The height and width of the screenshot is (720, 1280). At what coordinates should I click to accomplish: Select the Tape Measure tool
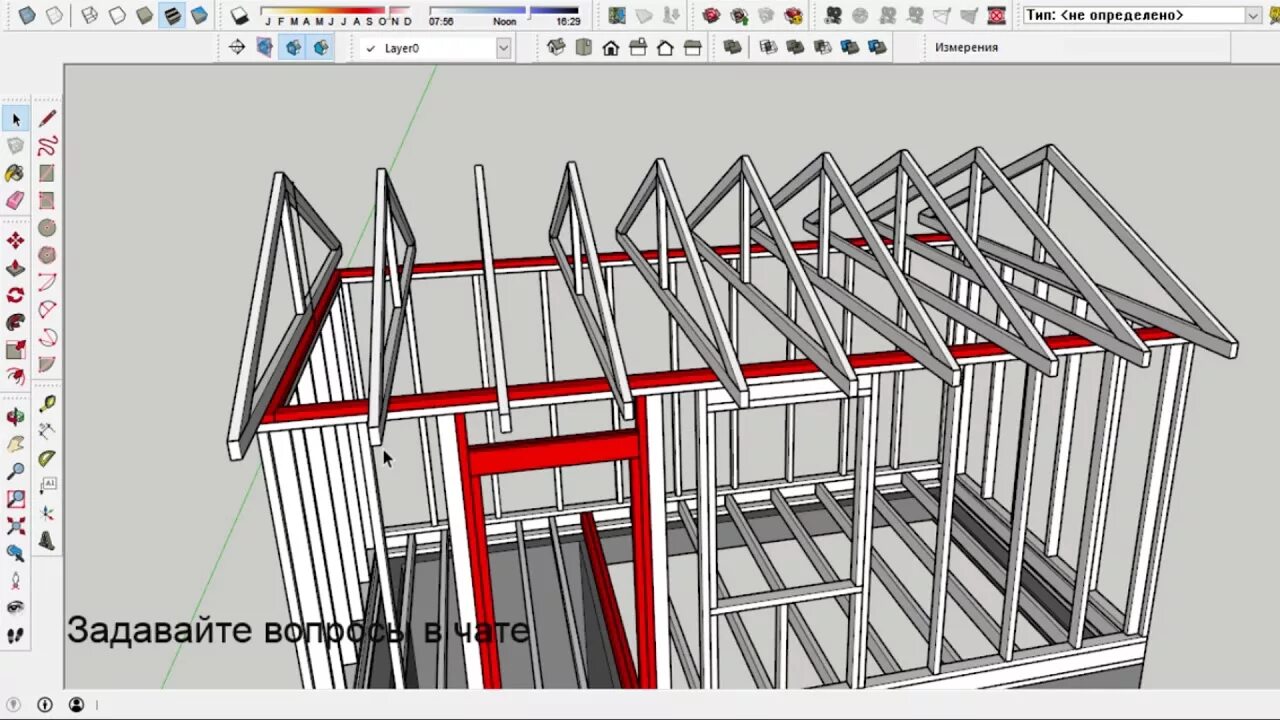(x=47, y=404)
